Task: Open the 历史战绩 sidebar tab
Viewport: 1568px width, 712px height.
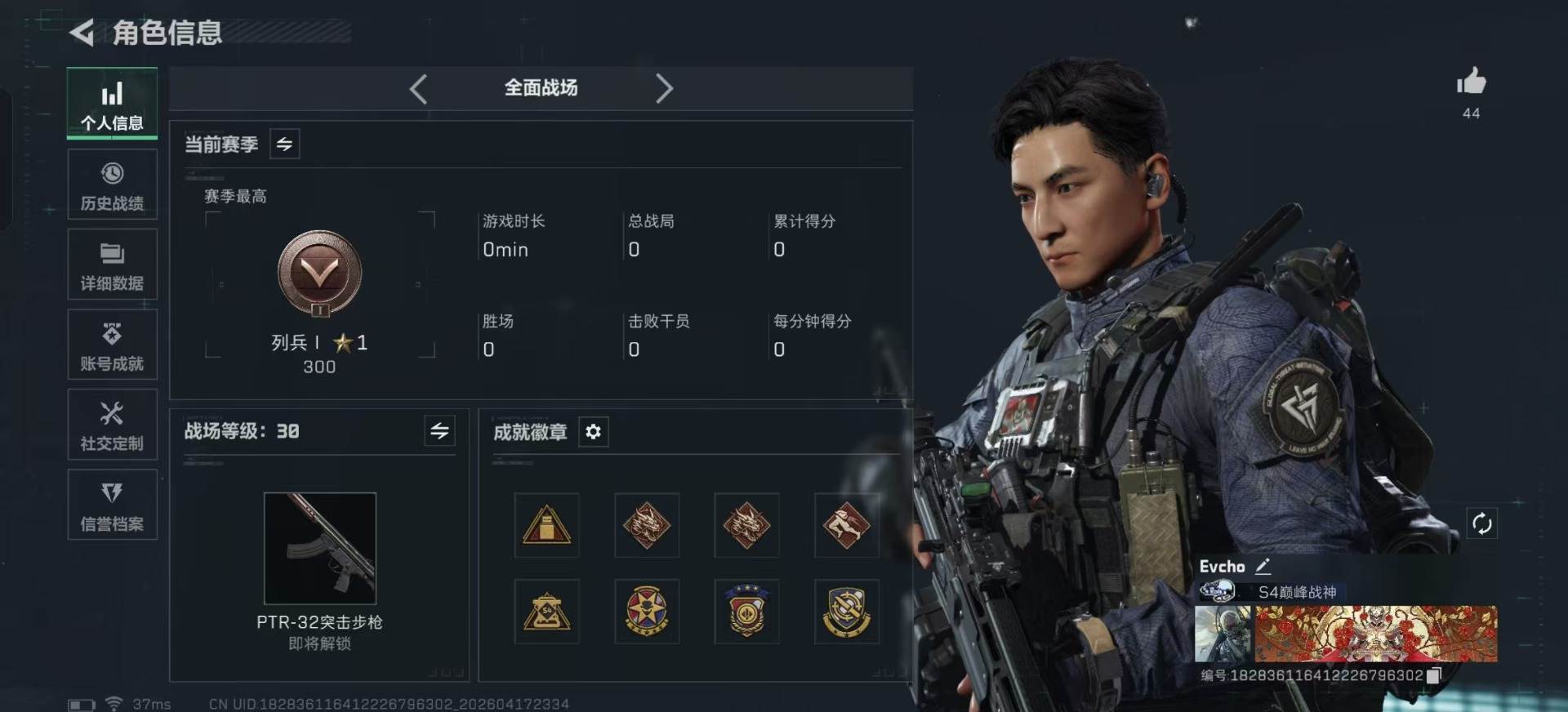Action: click(x=113, y=185)
